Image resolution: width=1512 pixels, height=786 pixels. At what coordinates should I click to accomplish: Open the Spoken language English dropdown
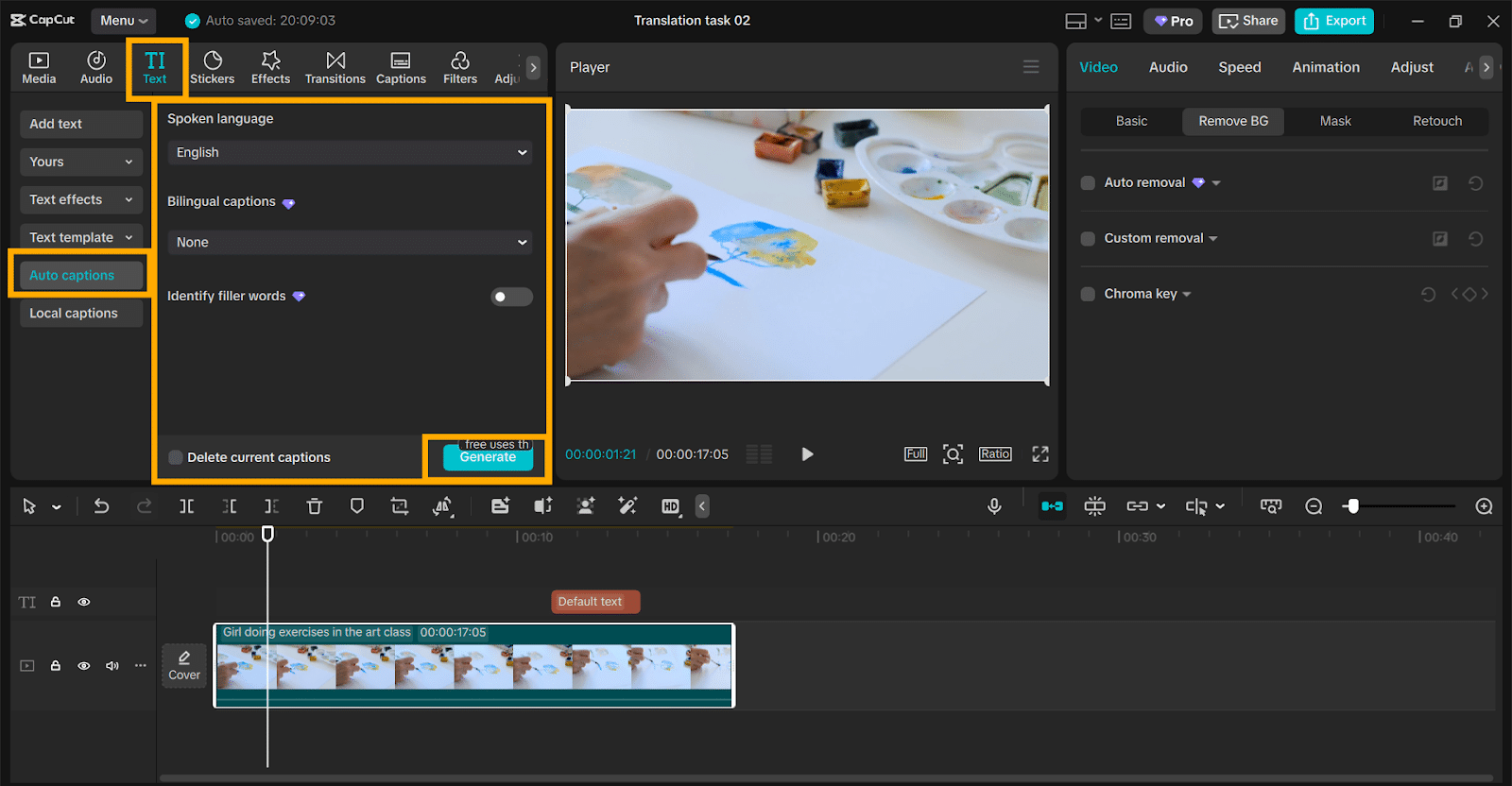350,152
